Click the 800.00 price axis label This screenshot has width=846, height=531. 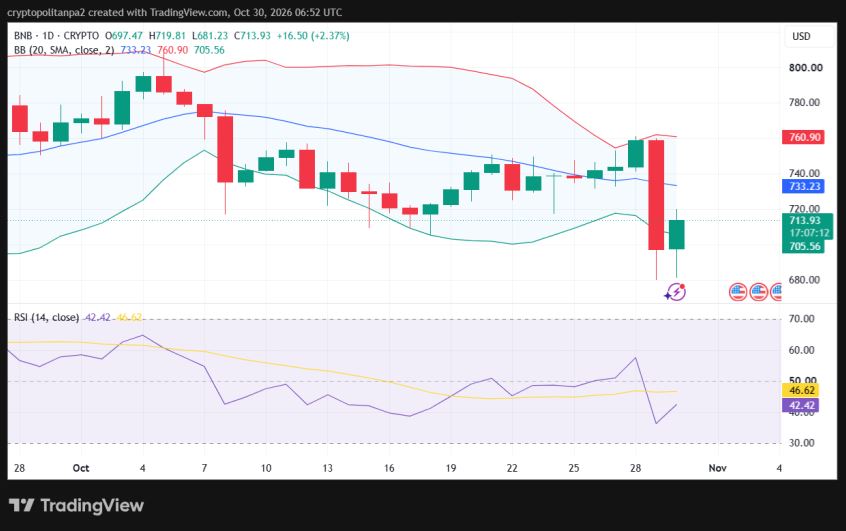[x=806, y=67]
